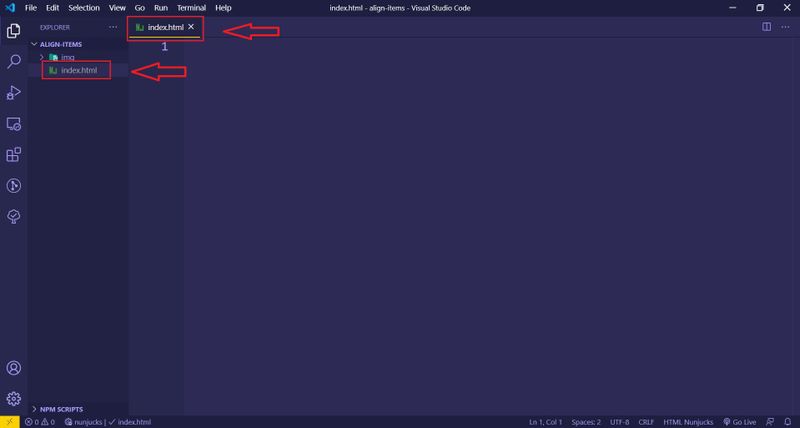Open the Terminal menu
Viewport: 800px width, 428px height.
(x=191, y=8)
